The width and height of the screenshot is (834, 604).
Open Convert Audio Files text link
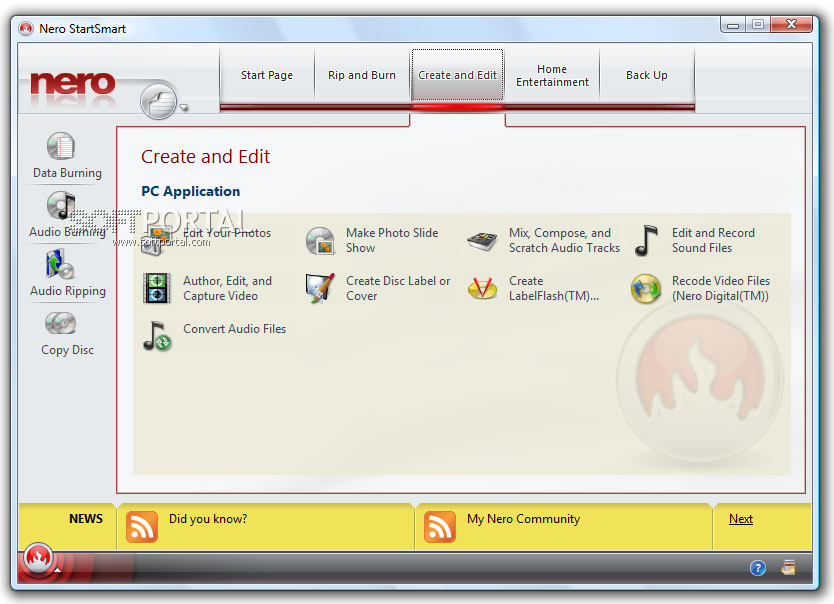pyautogui.click(x=235, y=329)
